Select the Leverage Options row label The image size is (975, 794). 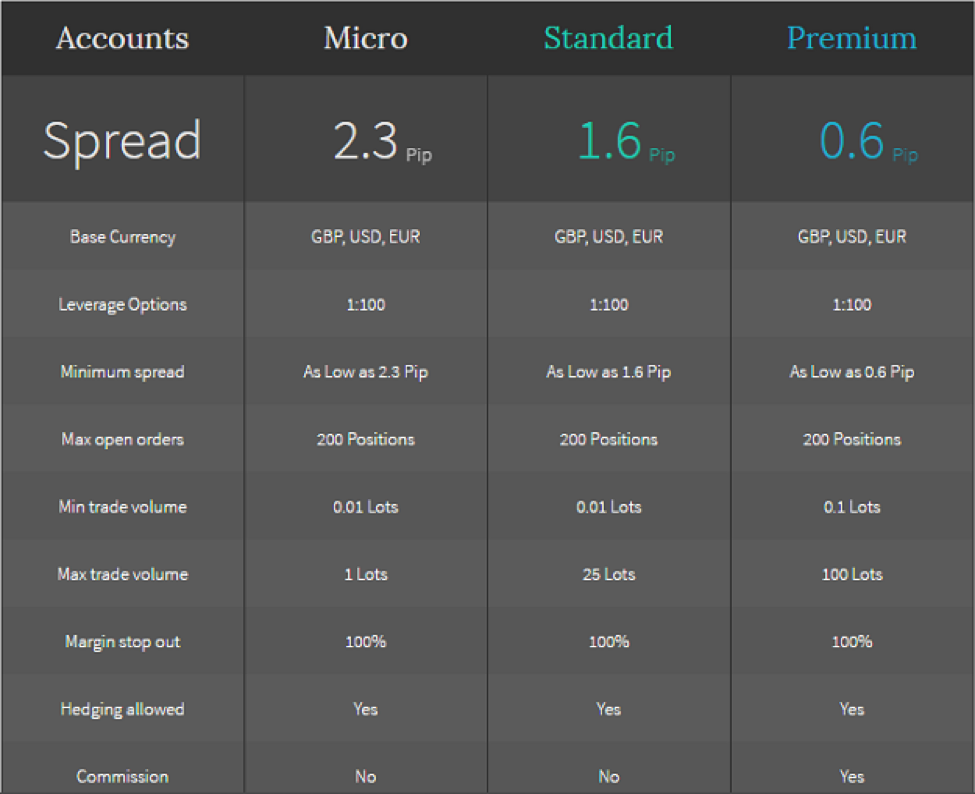tap(122, 305)
